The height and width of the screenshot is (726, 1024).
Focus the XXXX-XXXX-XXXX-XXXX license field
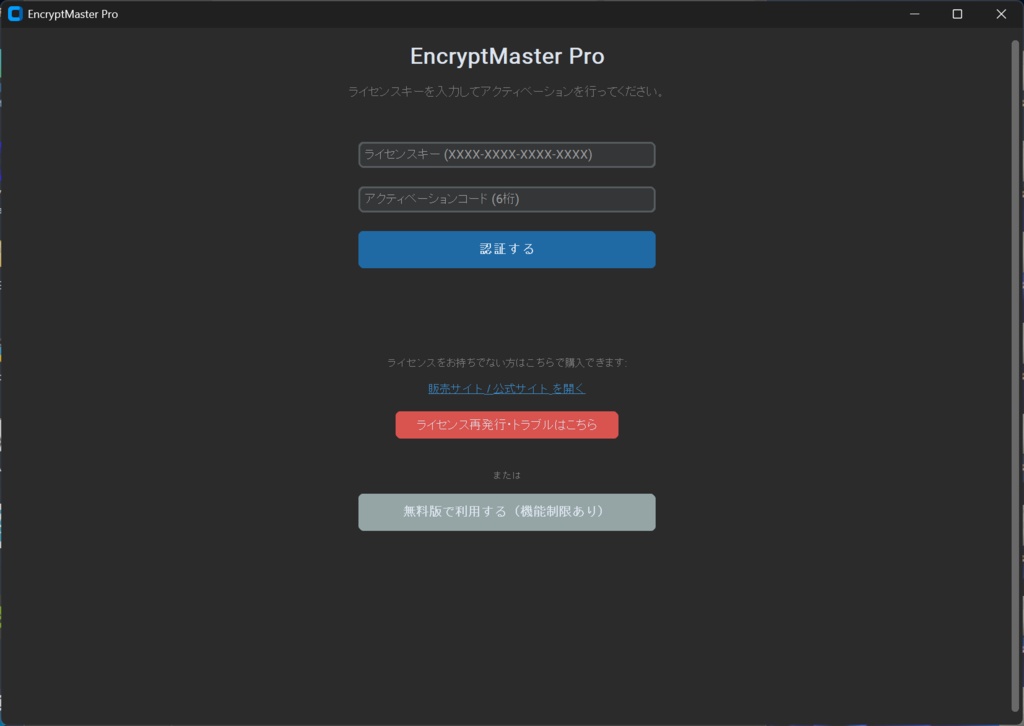click(506, 155)
